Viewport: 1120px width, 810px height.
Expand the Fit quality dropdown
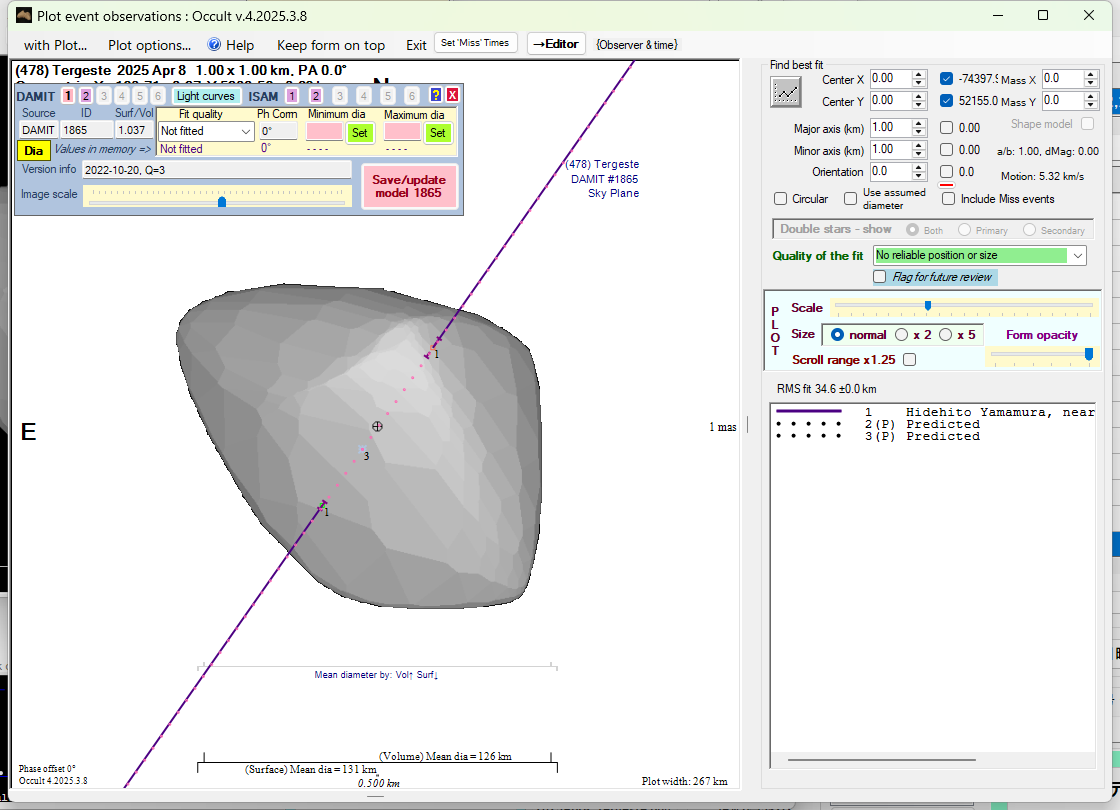click(246, 132)
